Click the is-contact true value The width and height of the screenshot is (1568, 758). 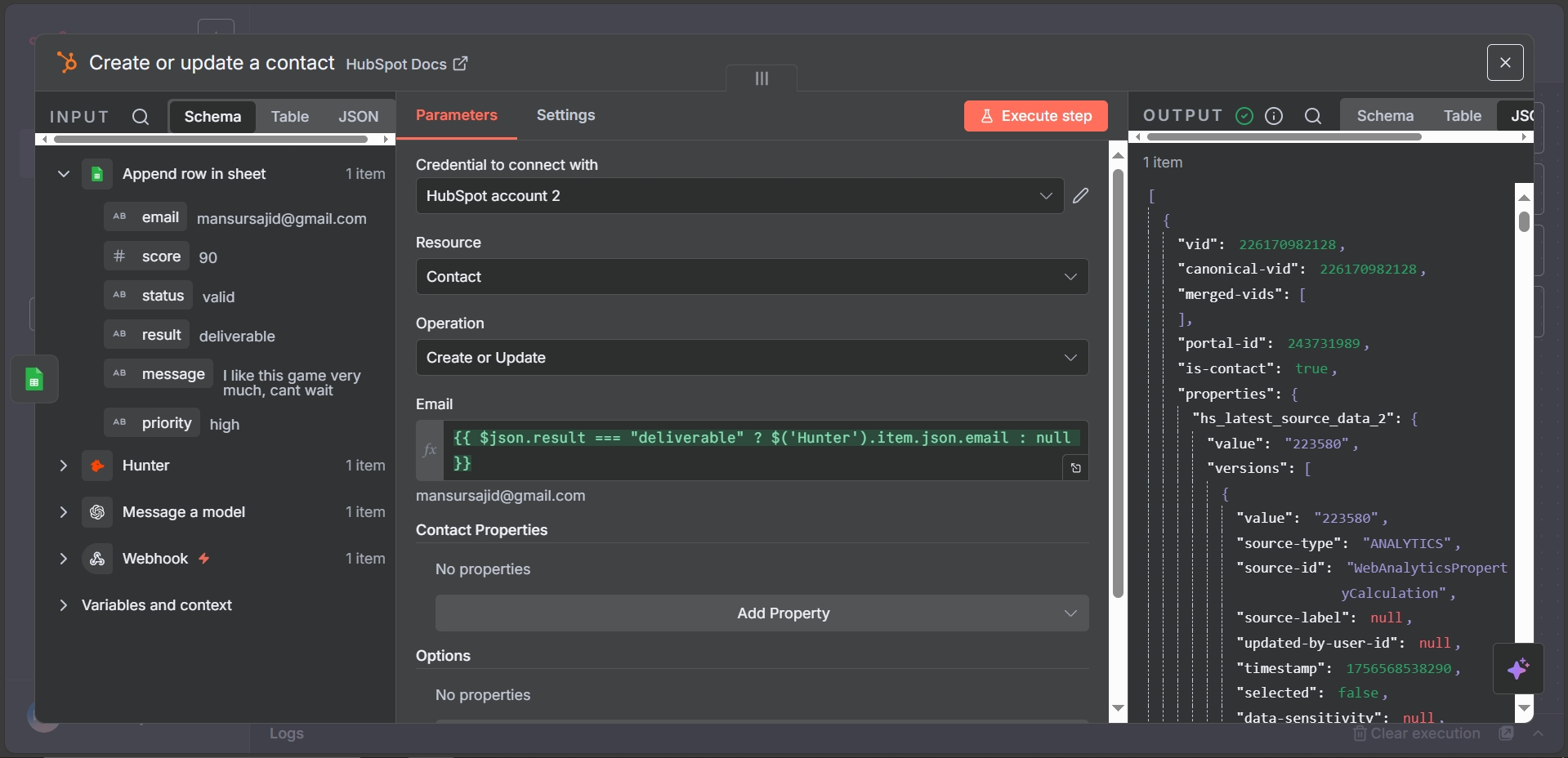pos(1311,368)
